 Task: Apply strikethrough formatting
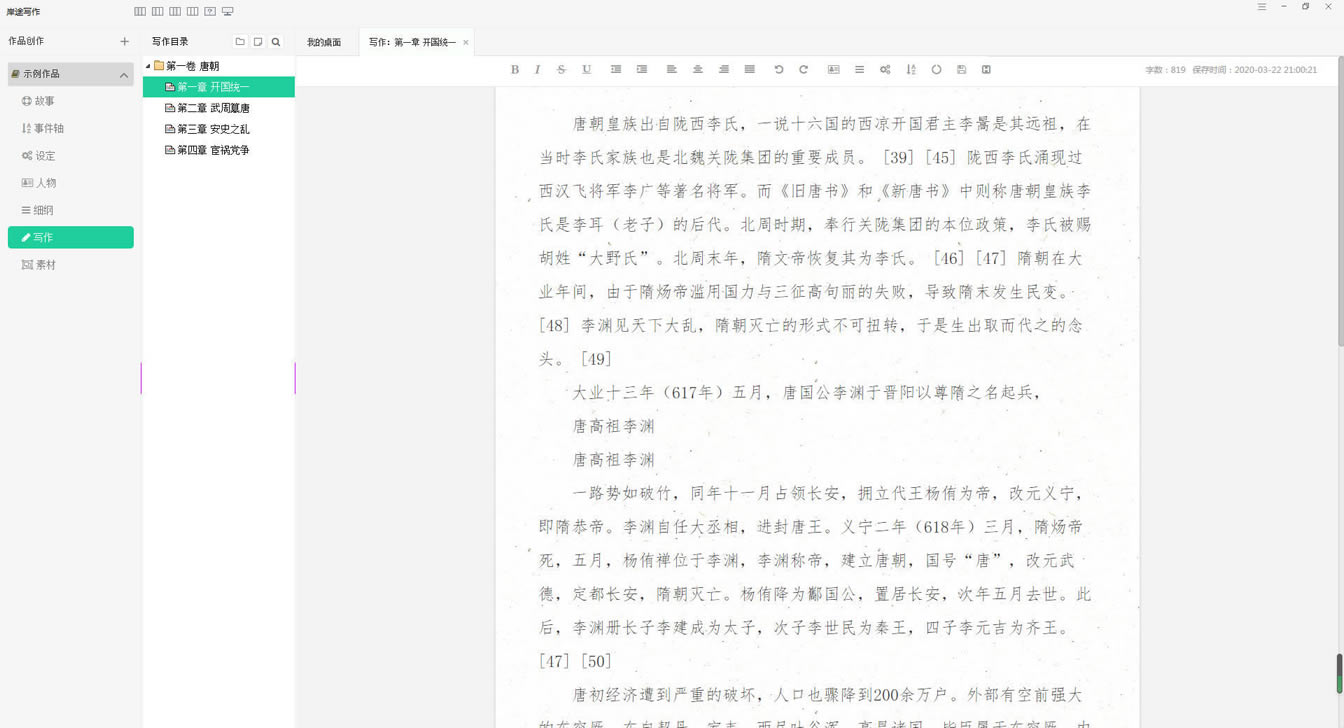point(561,70)
